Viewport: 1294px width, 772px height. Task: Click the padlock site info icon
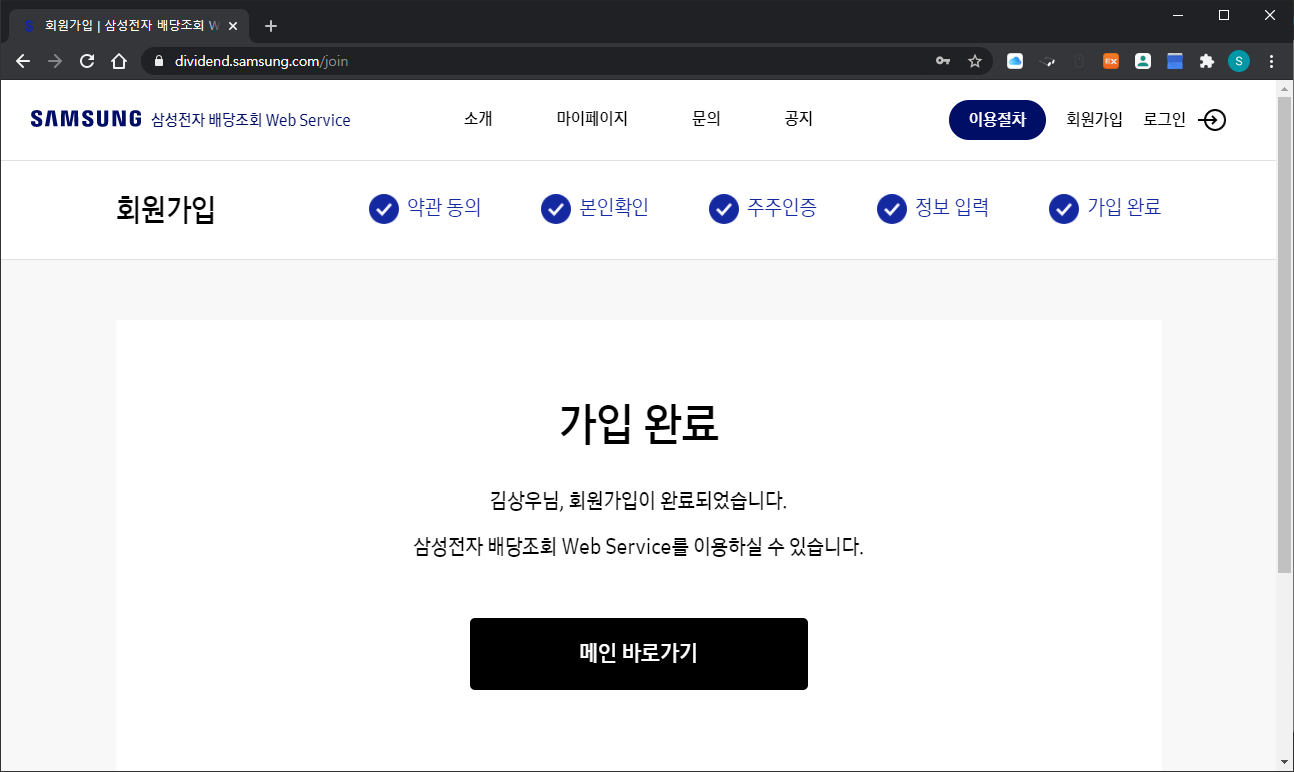click(x=158, y=61)
